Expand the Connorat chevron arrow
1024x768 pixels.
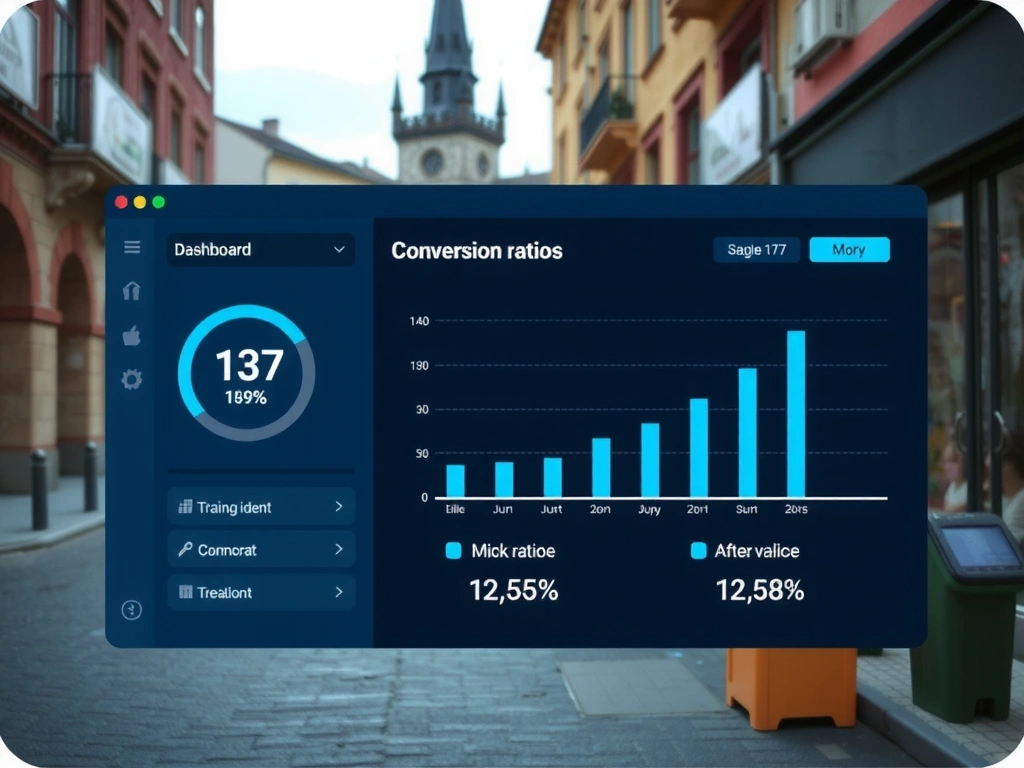pos(339,550)
